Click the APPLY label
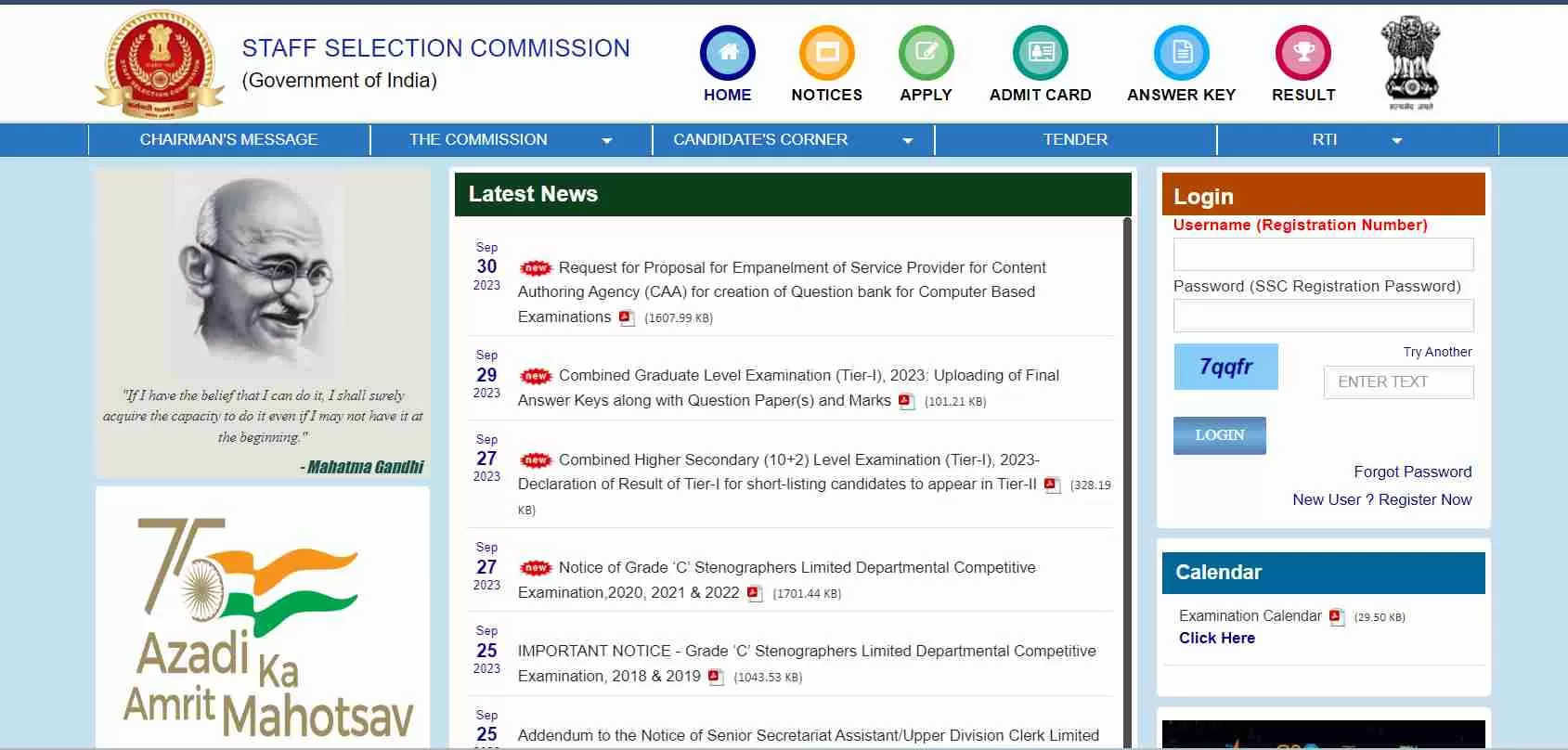The height and width of the screenshot is (750, 1568). pos(926,95)
